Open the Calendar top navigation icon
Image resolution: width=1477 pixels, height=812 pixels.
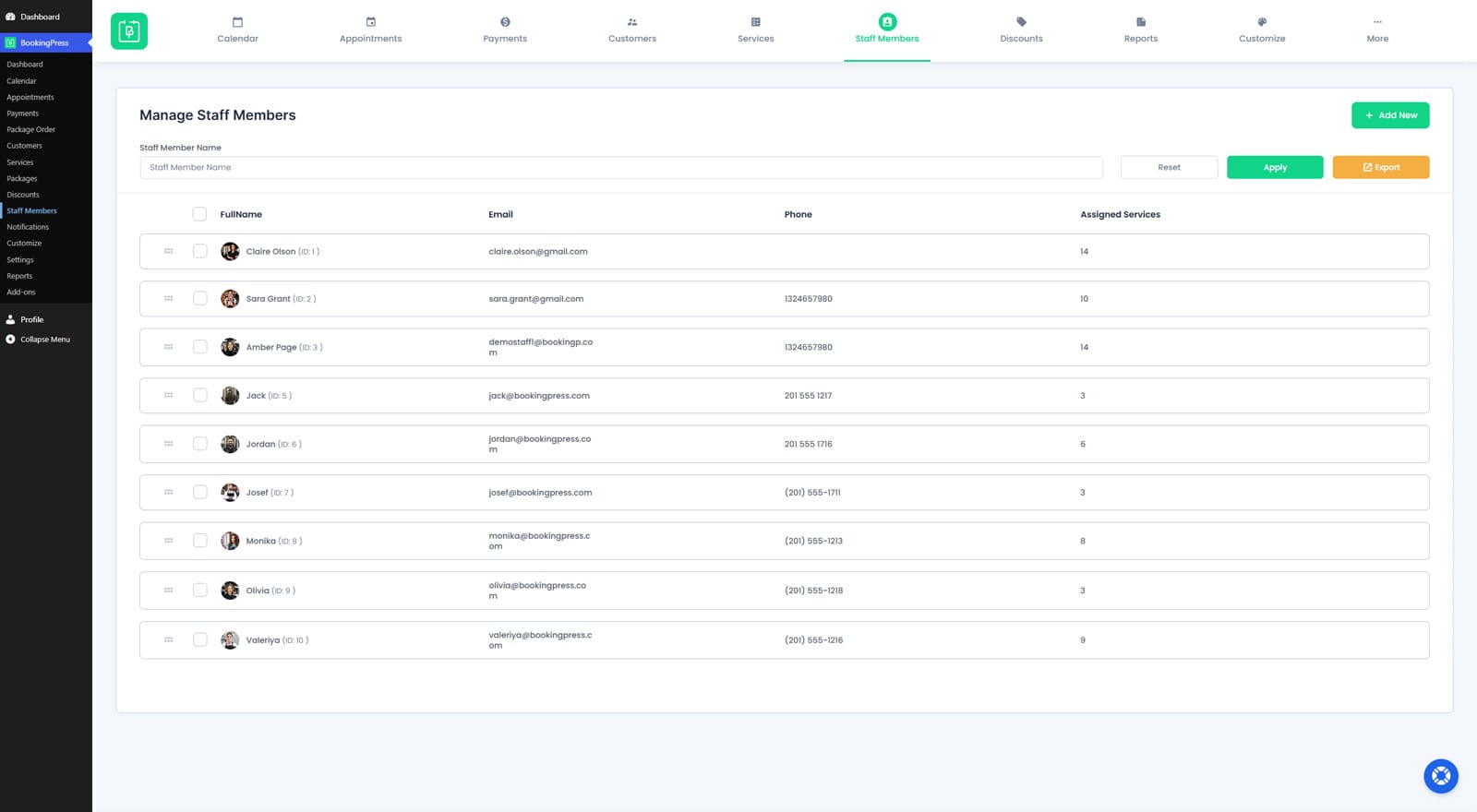(237, 22)
